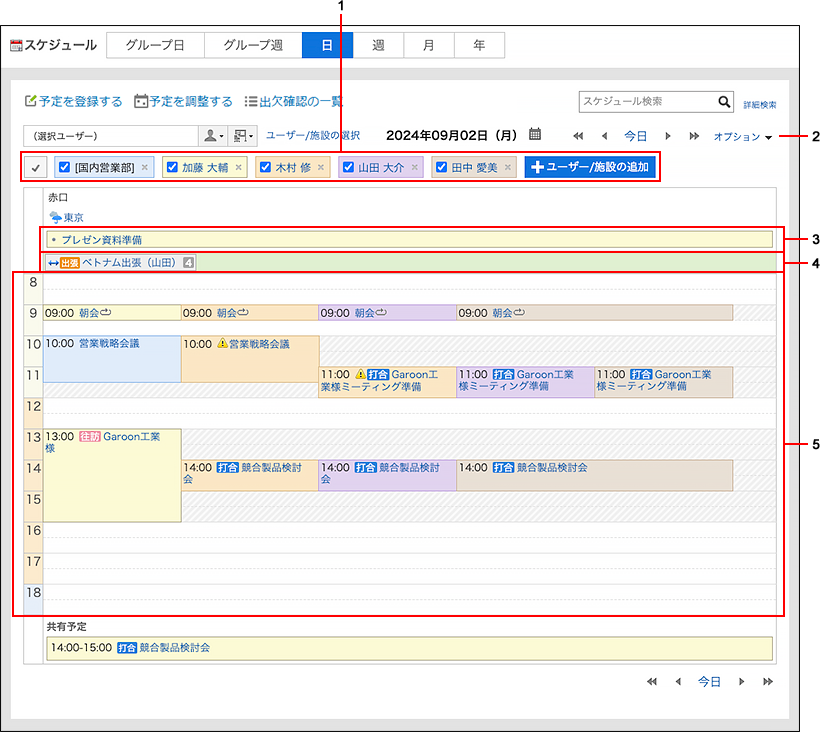Expand the user icon dropdown

click(213, 136)
